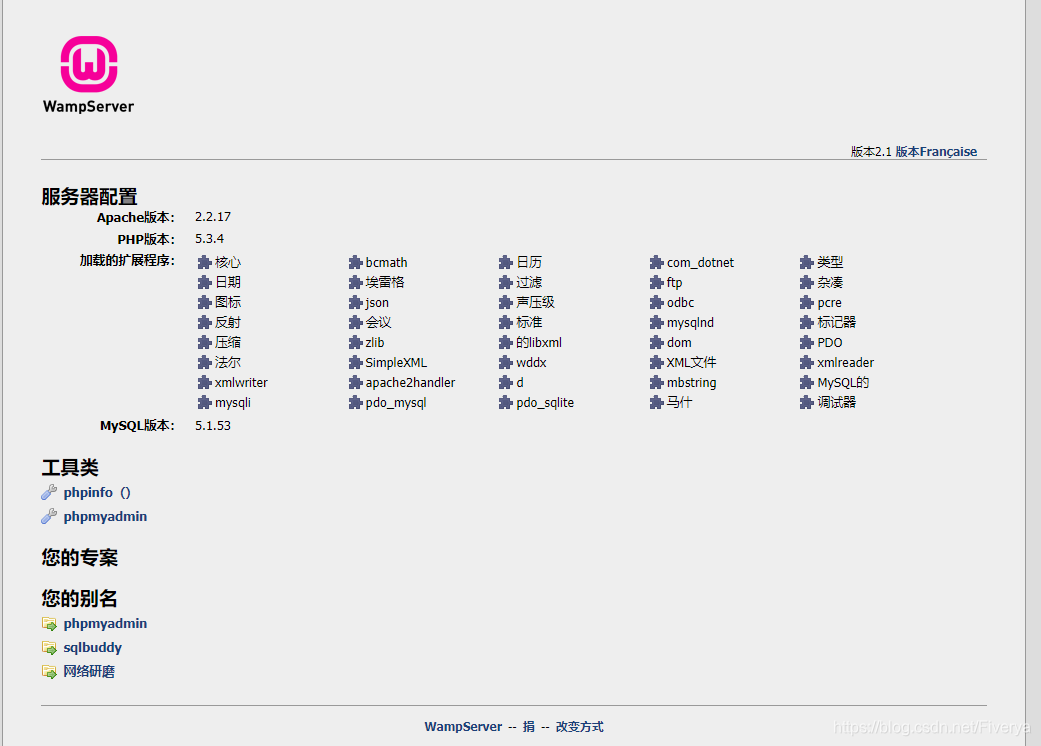Click the 类型 extension name
Viewport: 1041px width, 746px height.
coord(830,262)
